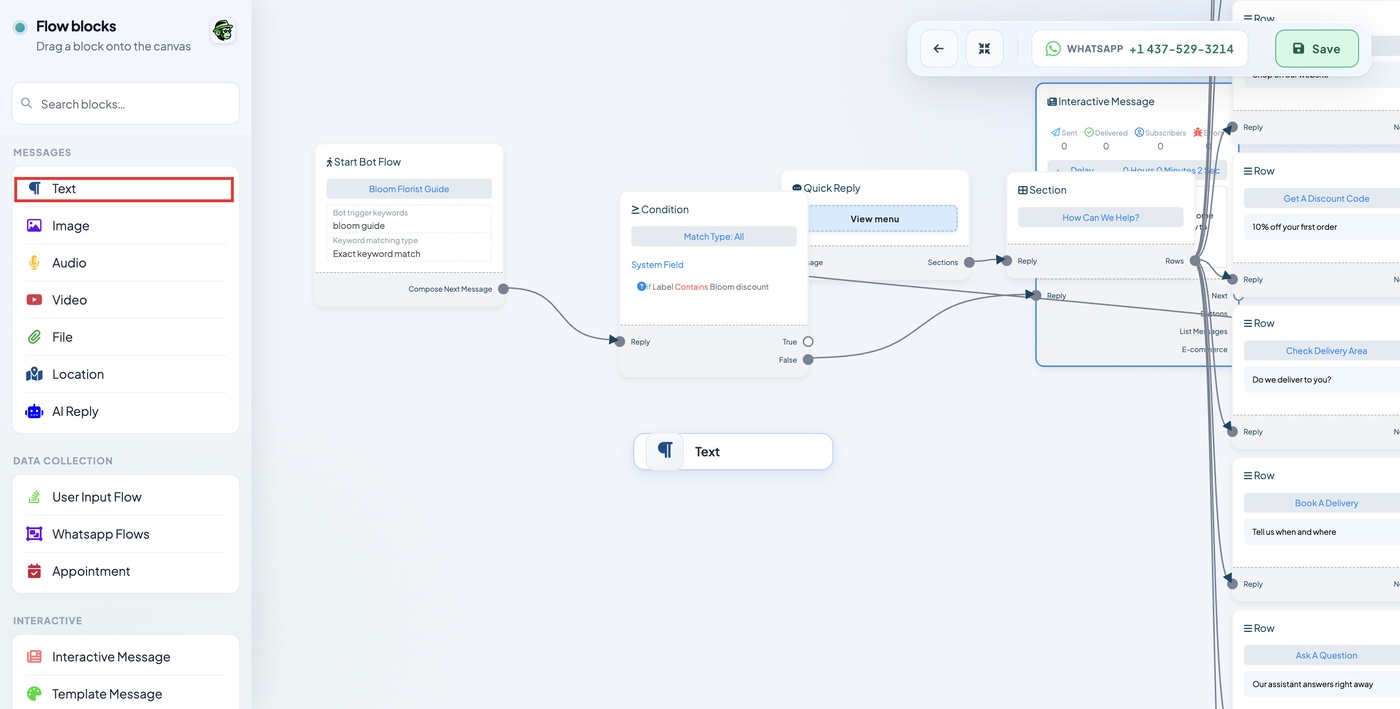
Task: Click the floating Text block on the canvas
Action: 733,452
